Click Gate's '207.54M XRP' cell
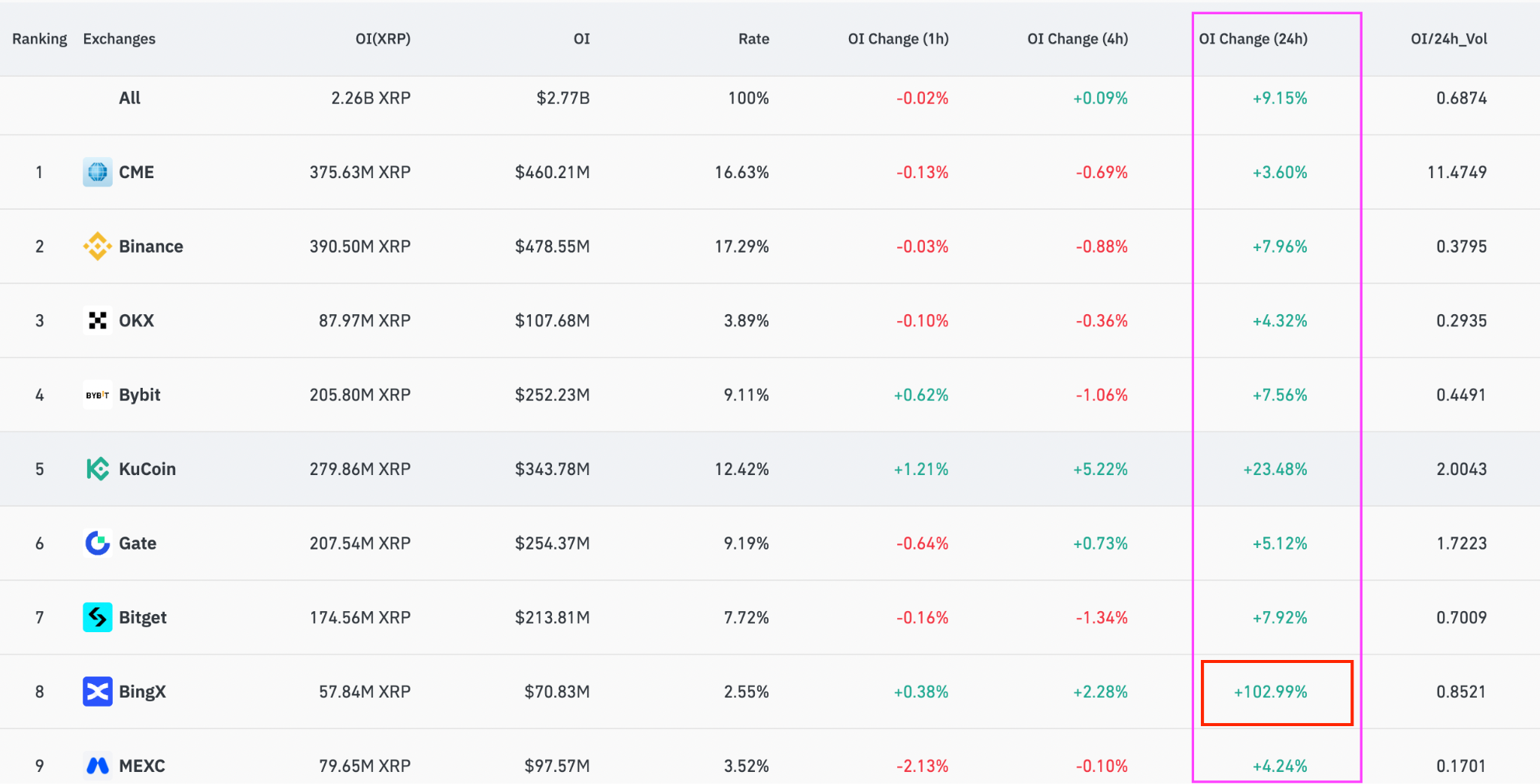The image size is (1540, 784). coord(360,543)
